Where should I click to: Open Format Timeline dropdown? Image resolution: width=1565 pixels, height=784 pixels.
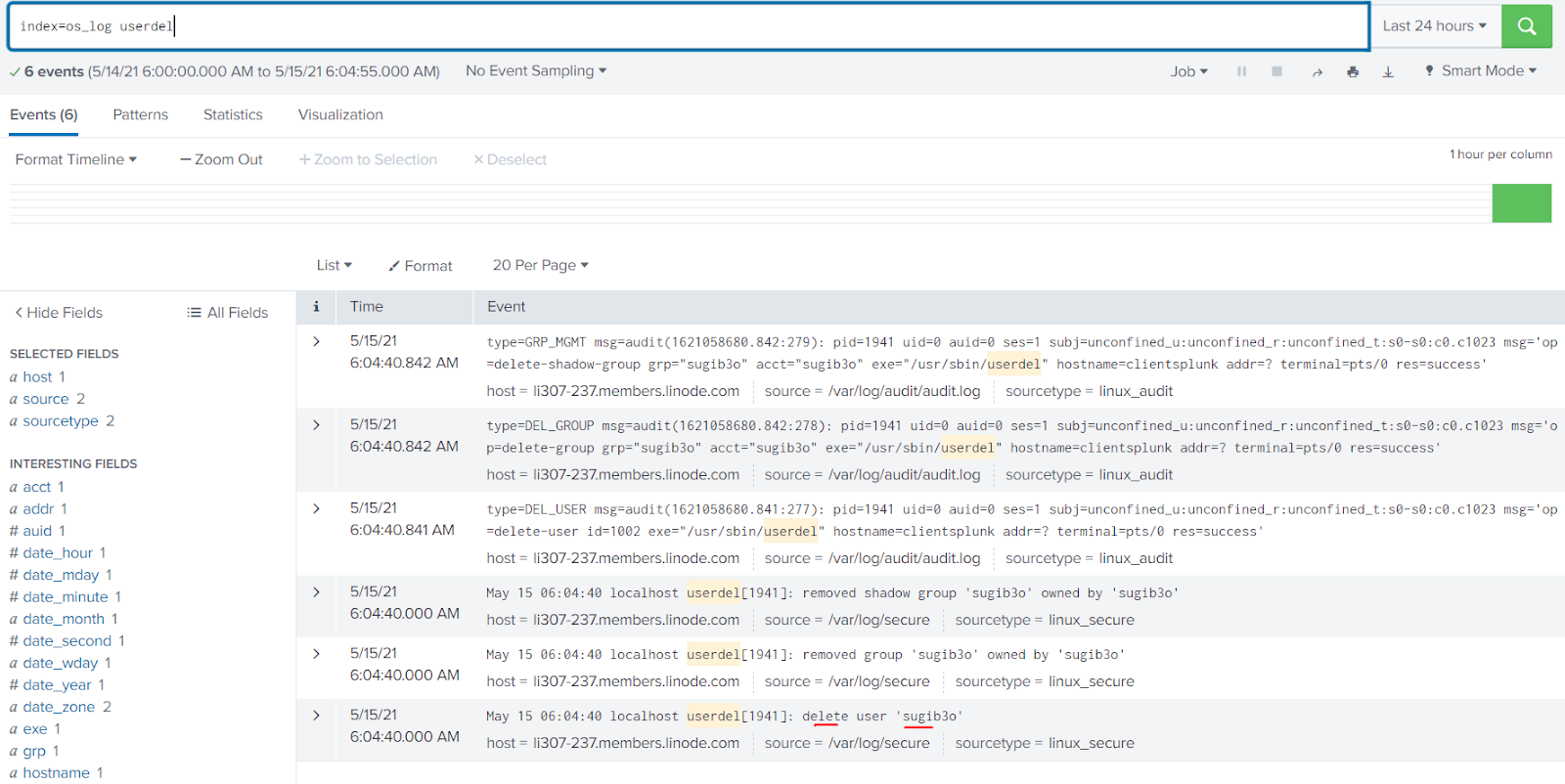76,159
